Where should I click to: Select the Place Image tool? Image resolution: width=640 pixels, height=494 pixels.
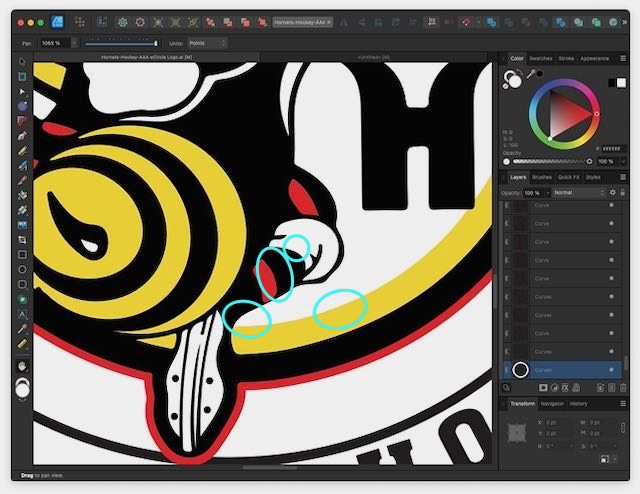coord(22,225)
